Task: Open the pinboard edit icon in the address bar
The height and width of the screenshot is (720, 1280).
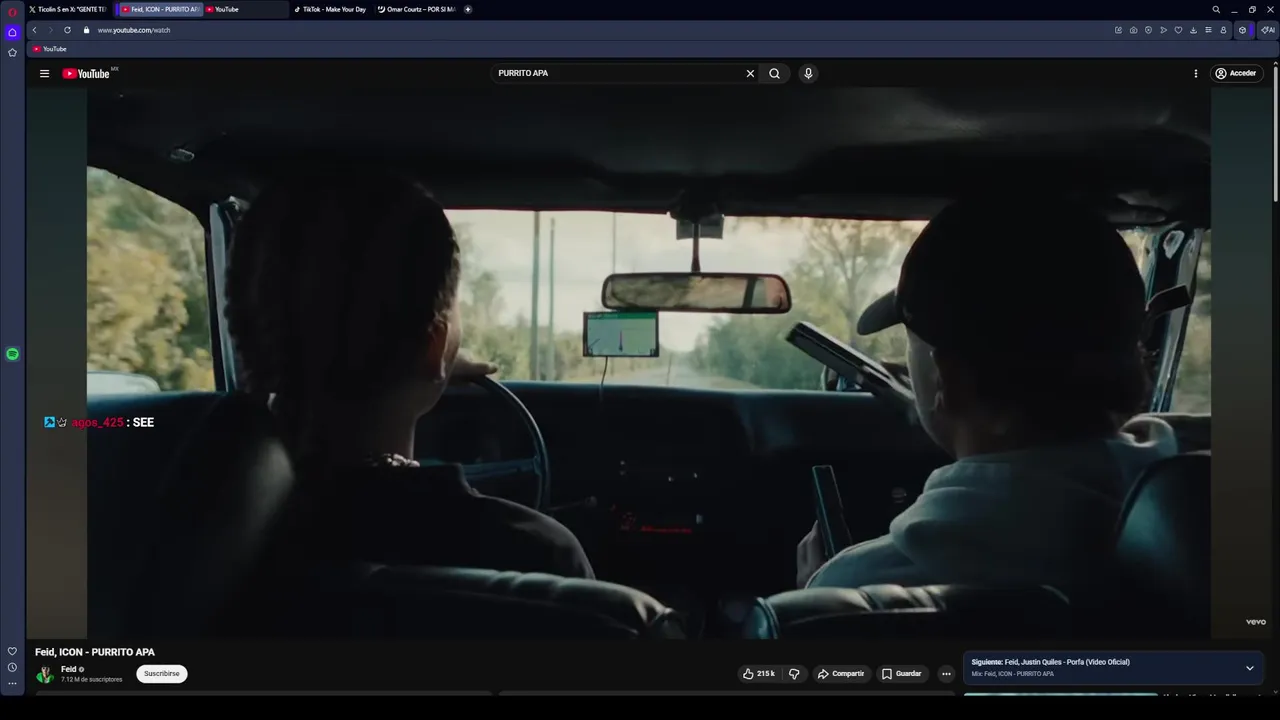Action: tap(1118, 30)
